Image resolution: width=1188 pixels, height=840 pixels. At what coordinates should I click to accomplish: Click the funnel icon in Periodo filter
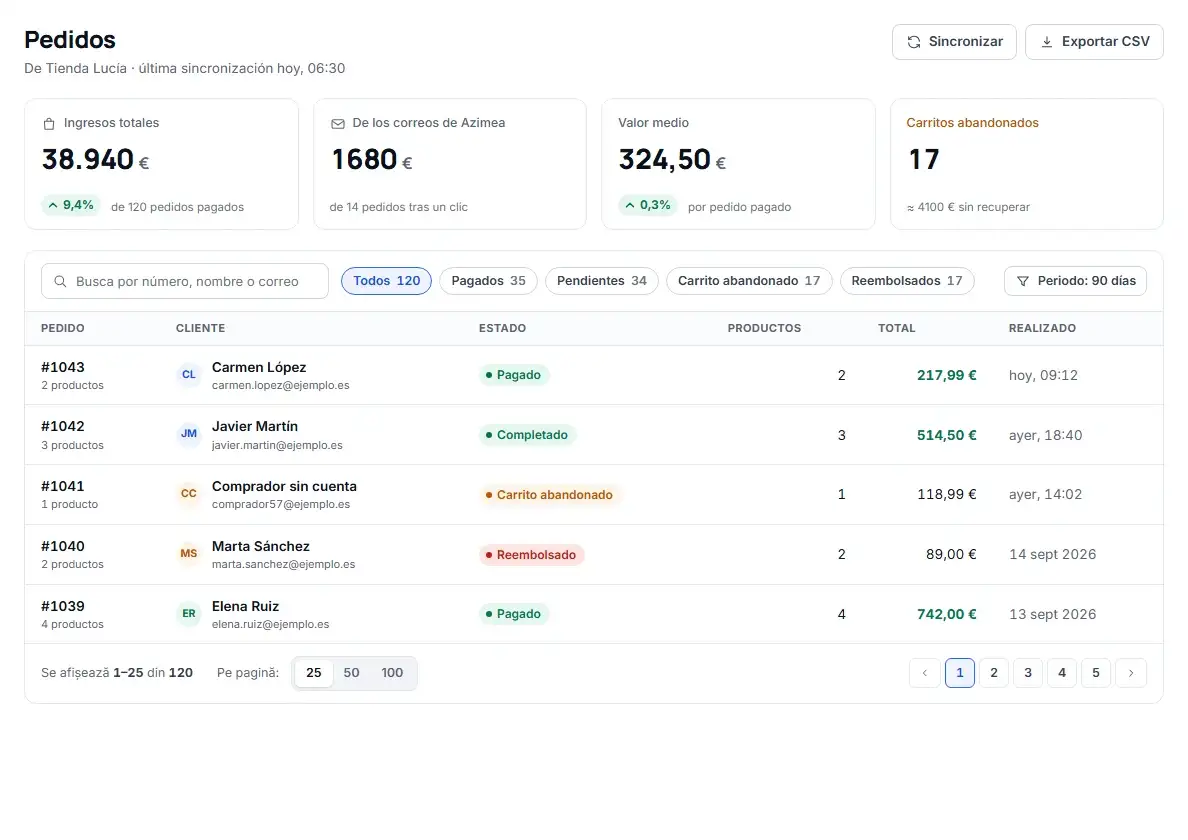pyautogui.click(x=1022, y=281)
